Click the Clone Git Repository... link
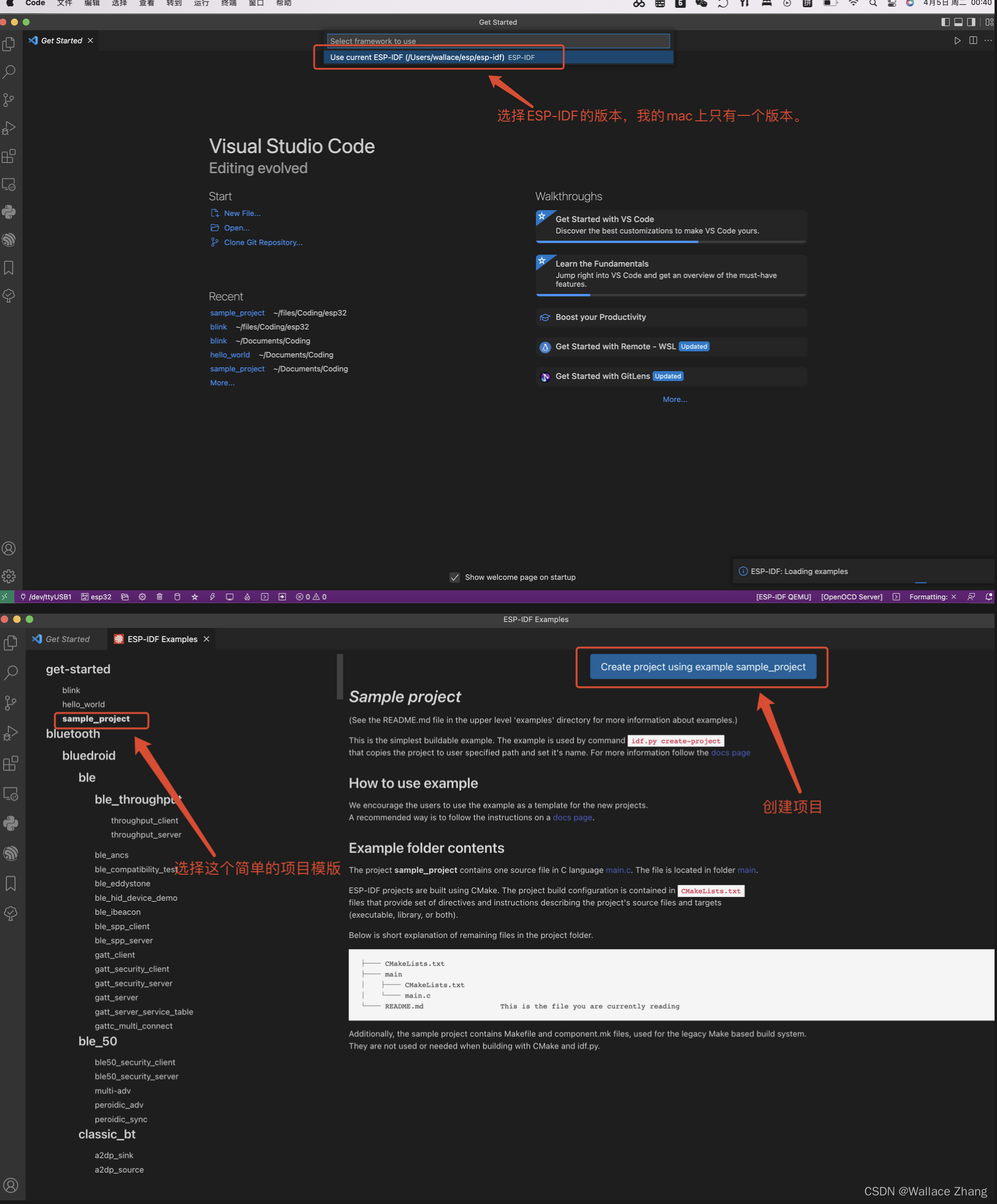Viewport: 997px width, 1204px height. (263, 242)
